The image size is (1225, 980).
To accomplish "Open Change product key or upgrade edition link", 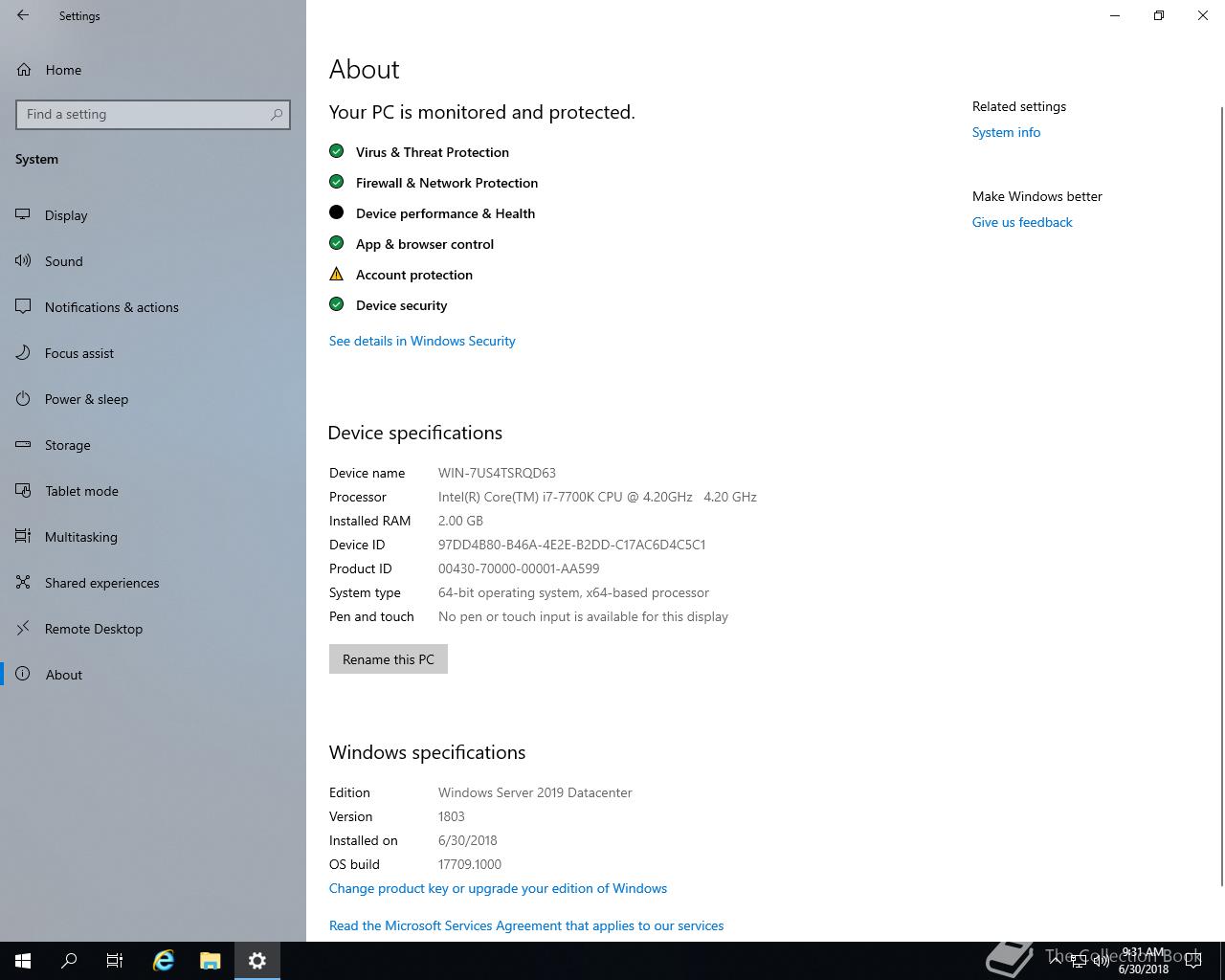I will pos(498,888).
